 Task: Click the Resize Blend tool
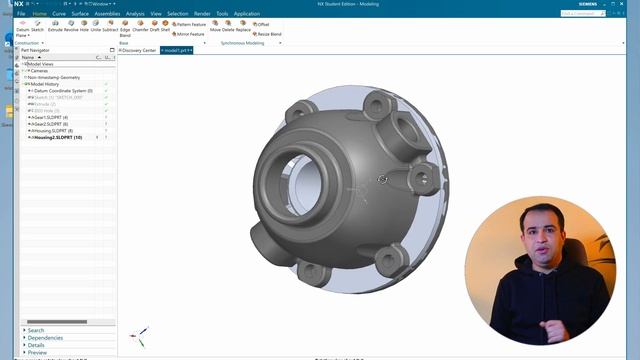(267, 34)
